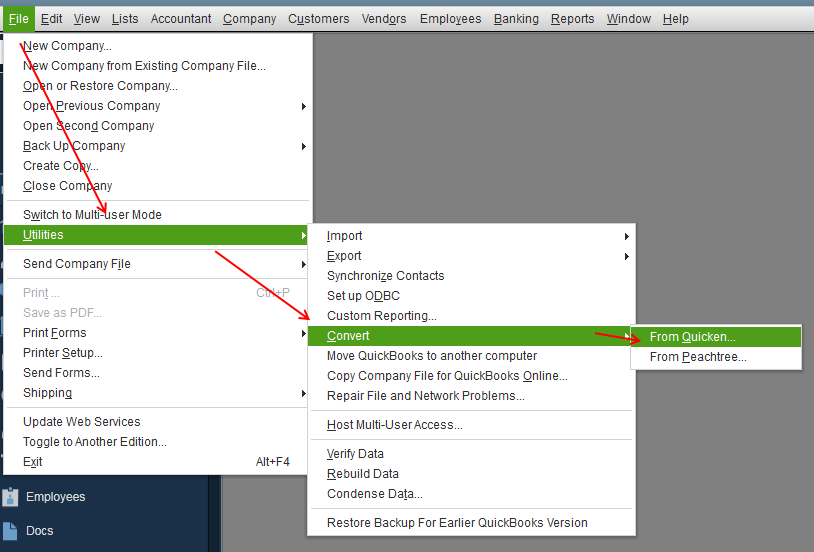
Task: Open the Lists menu
Action: pos(125,19)
